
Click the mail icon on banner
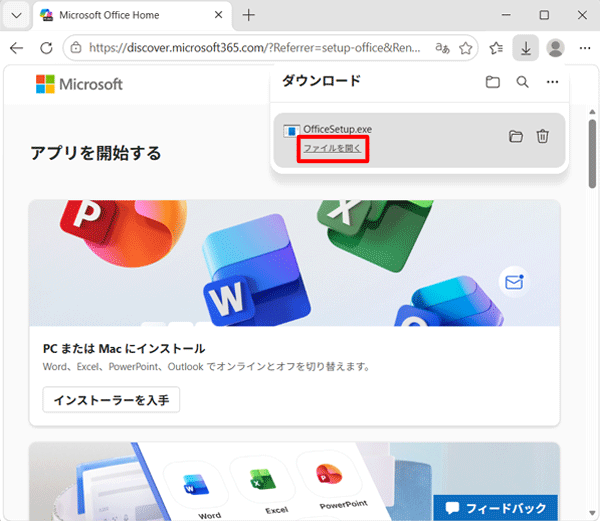coord(514,282)
